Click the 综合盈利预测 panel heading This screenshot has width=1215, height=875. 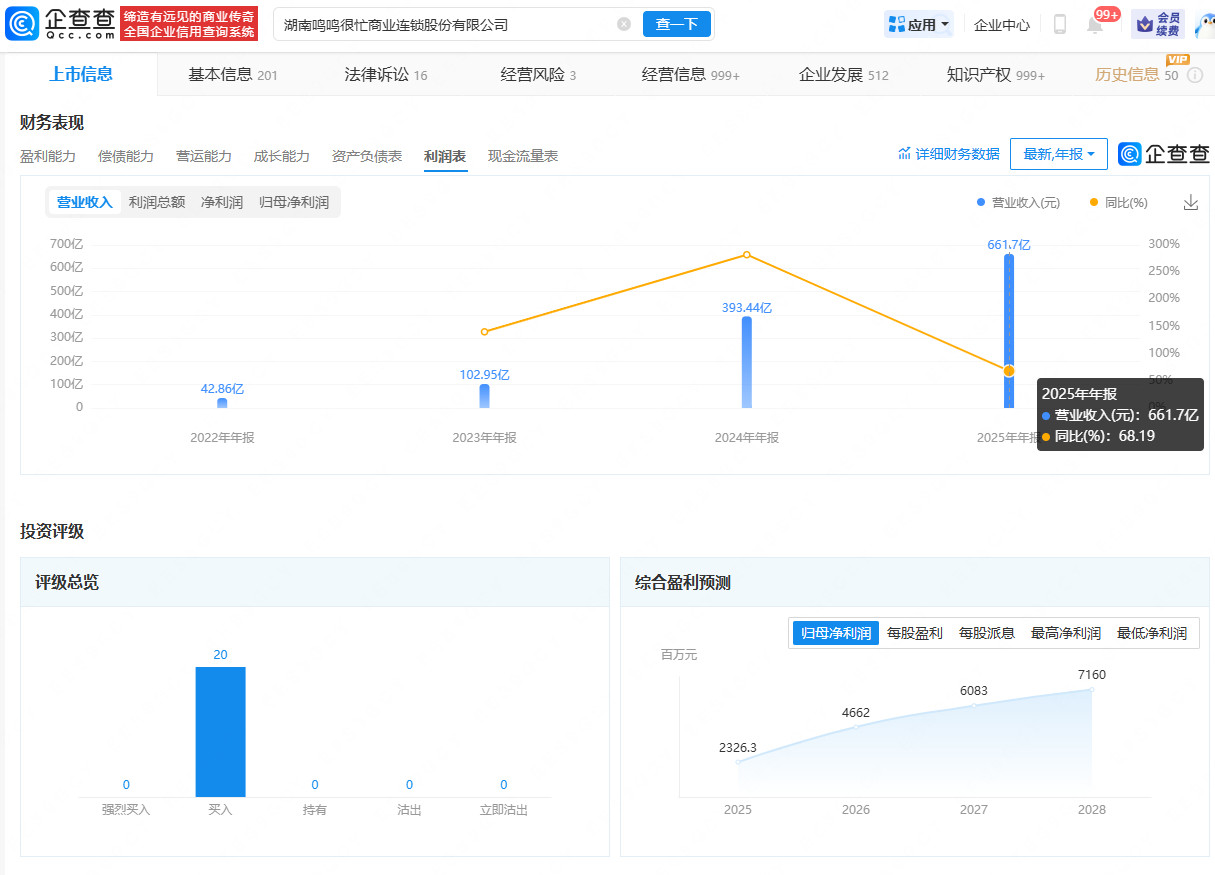point(683,582)
